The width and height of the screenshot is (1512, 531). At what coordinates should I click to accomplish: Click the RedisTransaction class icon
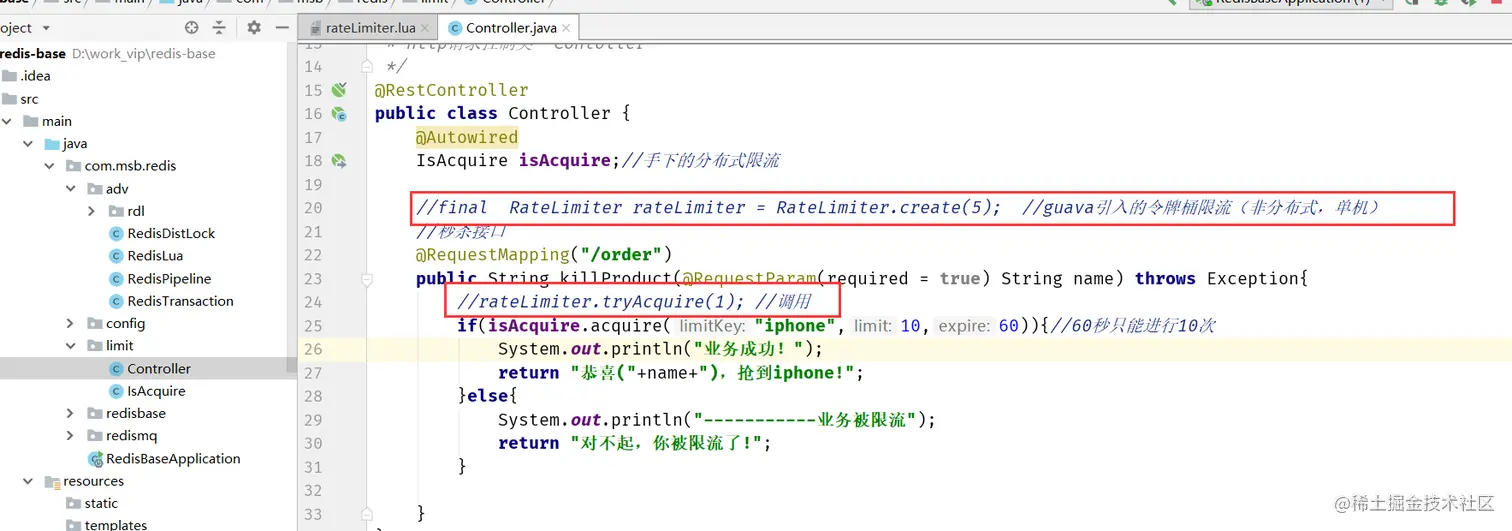(x=116, y=301)
